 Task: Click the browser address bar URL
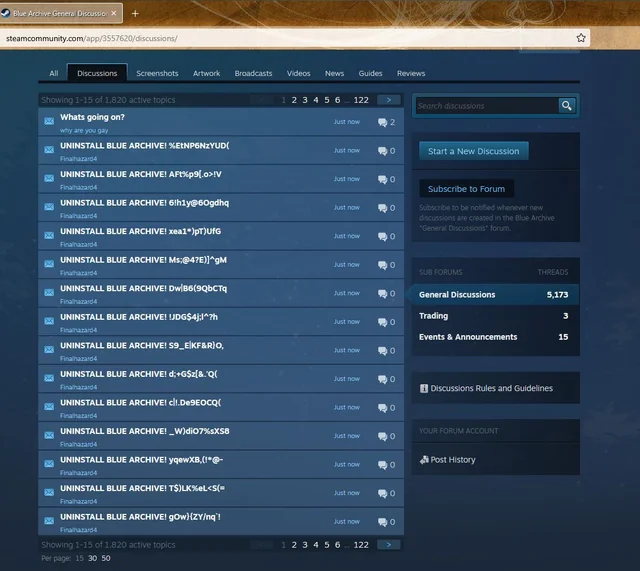[x=91, y=38]
